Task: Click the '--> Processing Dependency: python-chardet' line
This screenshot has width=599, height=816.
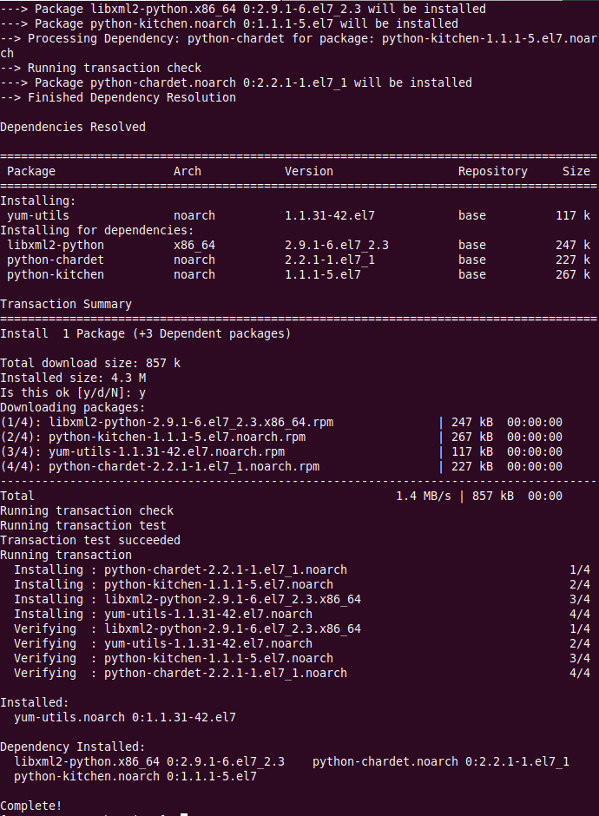Action: (x=299, y=46)
